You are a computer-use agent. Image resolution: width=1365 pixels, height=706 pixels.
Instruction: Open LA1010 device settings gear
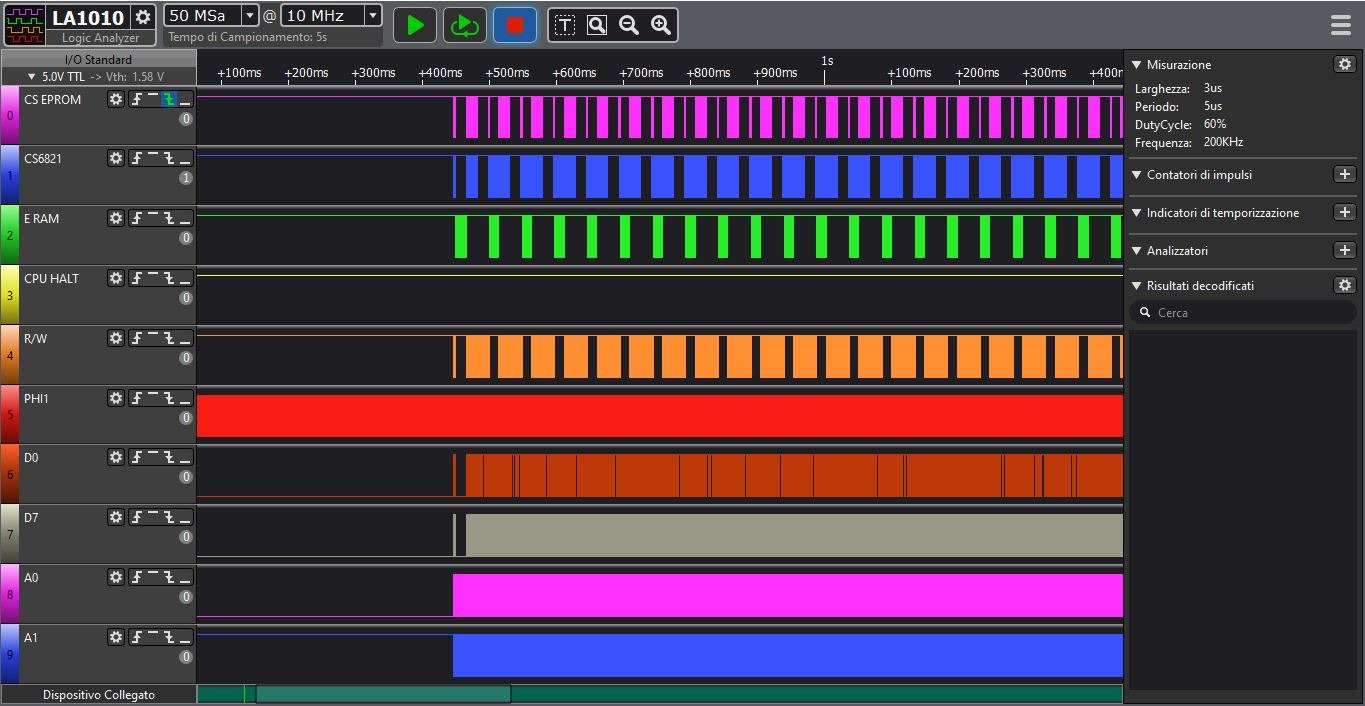click(x=143, y=17)
